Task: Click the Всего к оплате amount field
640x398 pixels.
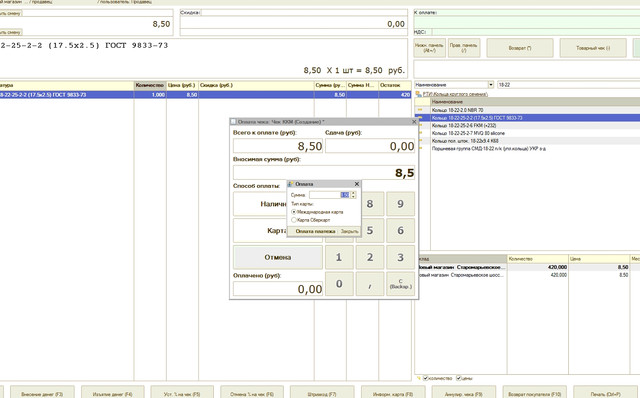Action: pyautogui.click(x=278, y=146)
